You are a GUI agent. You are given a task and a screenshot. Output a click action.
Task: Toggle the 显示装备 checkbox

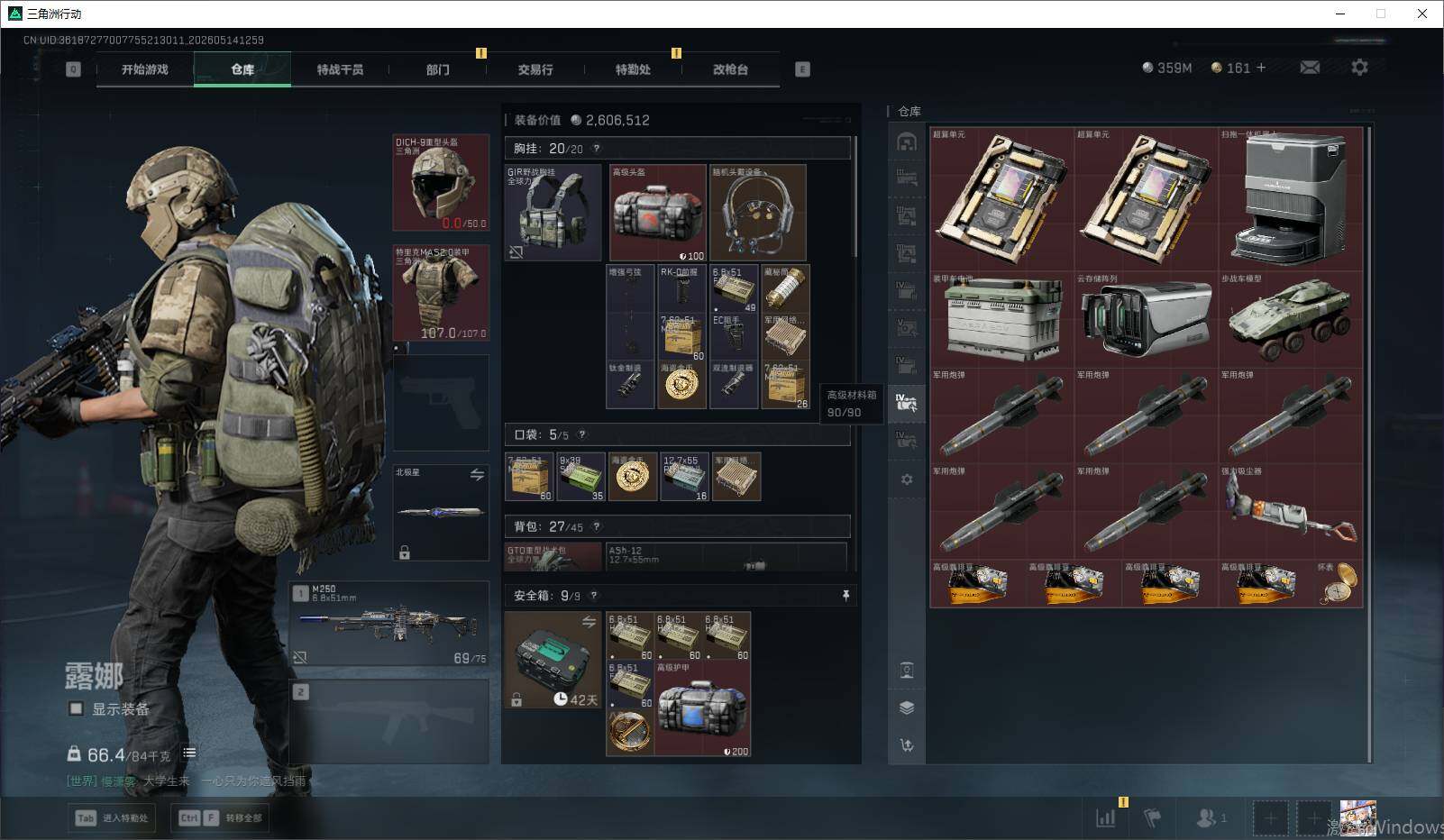click(77, 709)
